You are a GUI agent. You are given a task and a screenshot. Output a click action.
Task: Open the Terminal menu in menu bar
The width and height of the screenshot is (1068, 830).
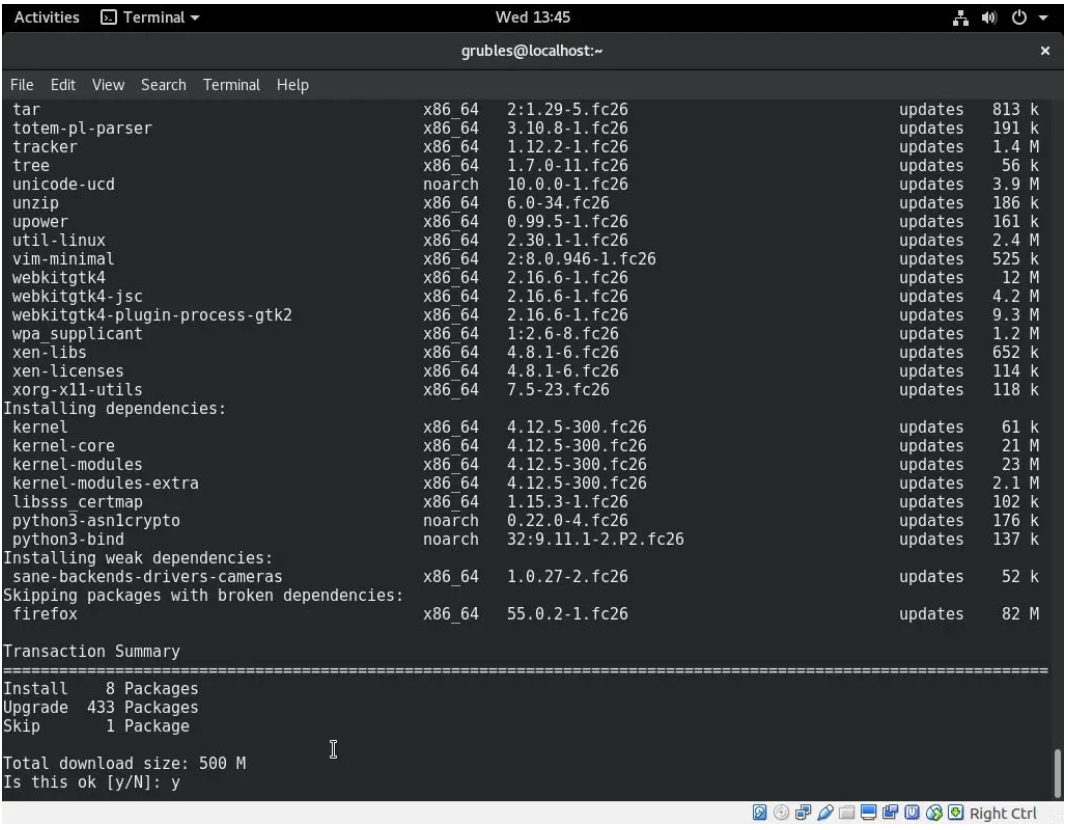point(231,85)
